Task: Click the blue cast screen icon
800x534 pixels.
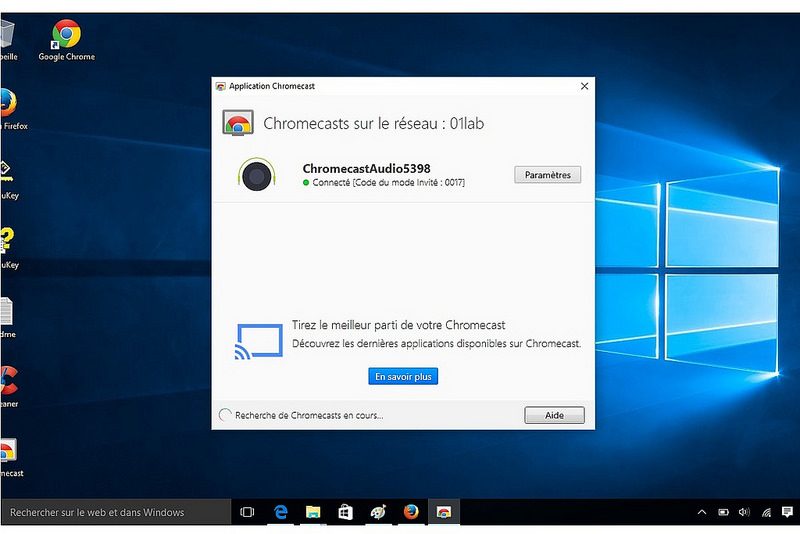Action: 258,341
